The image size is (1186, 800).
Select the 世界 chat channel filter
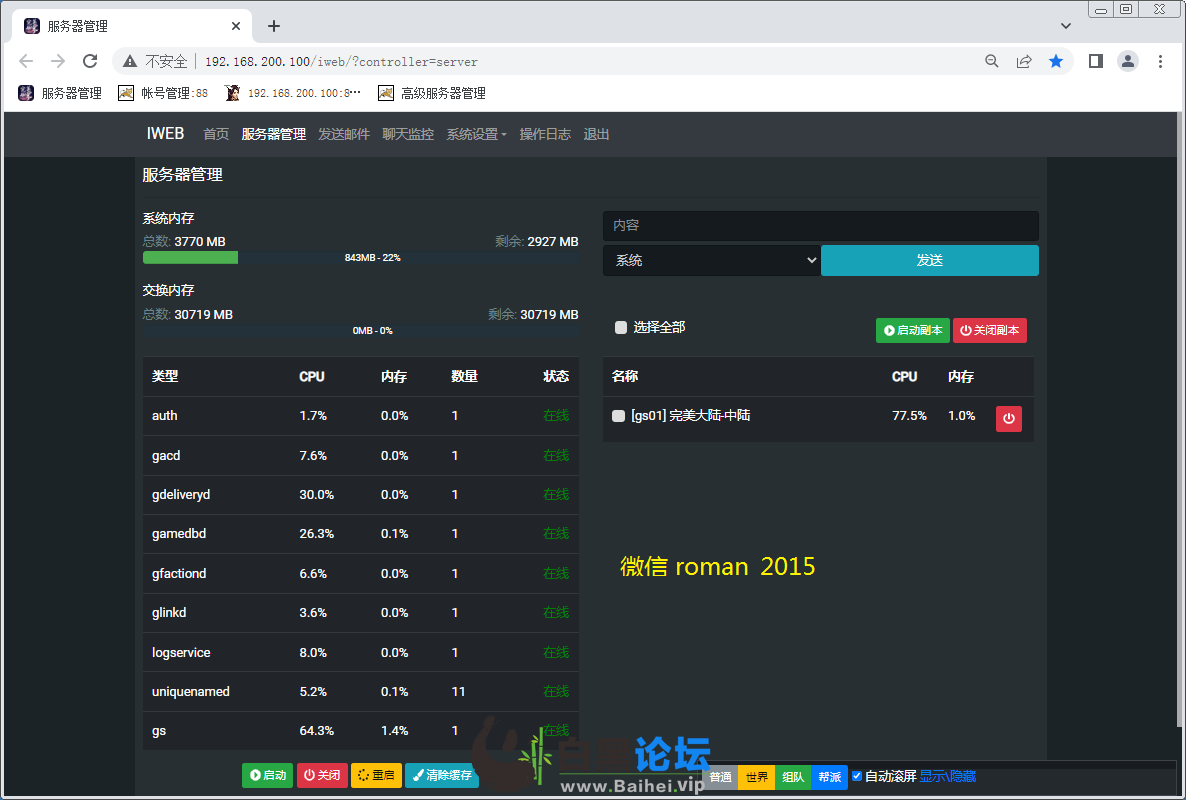756,777
